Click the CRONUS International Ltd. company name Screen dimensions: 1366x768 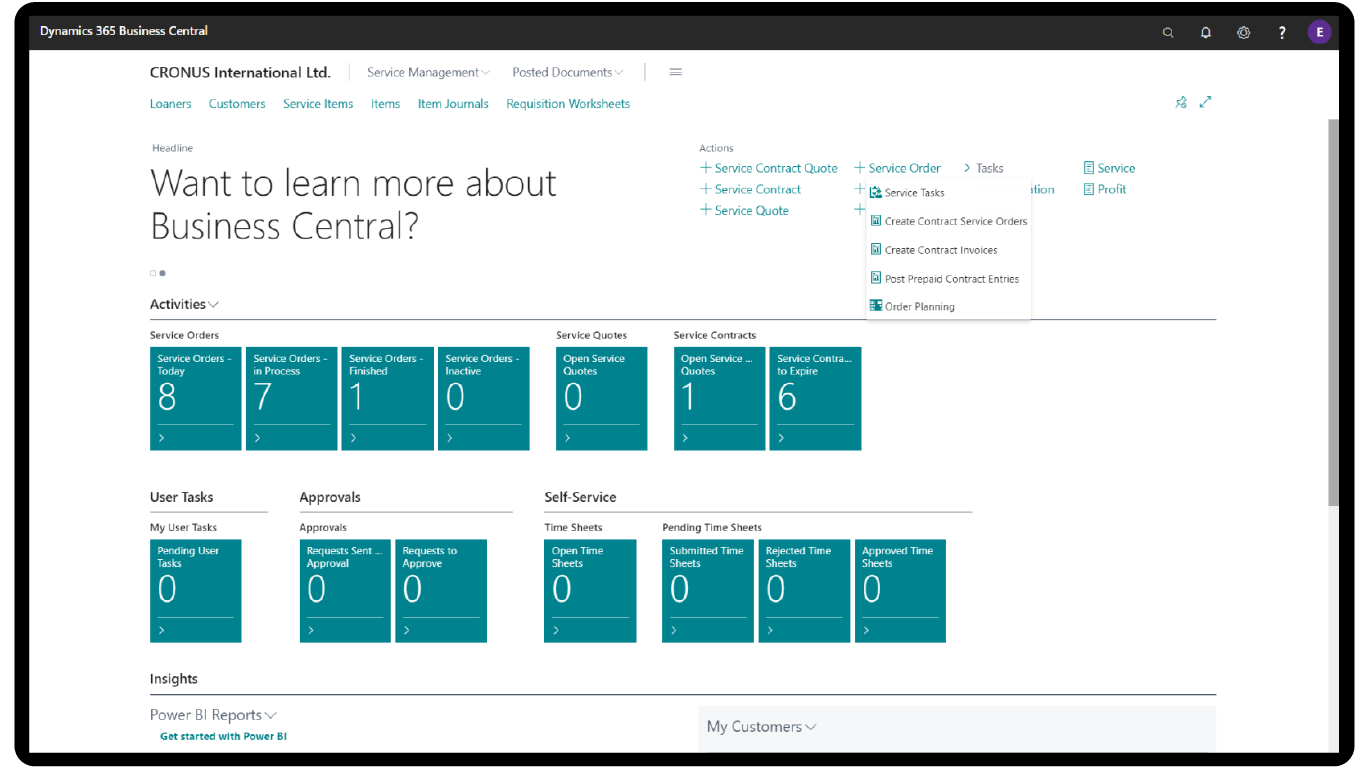coord(240,72)
